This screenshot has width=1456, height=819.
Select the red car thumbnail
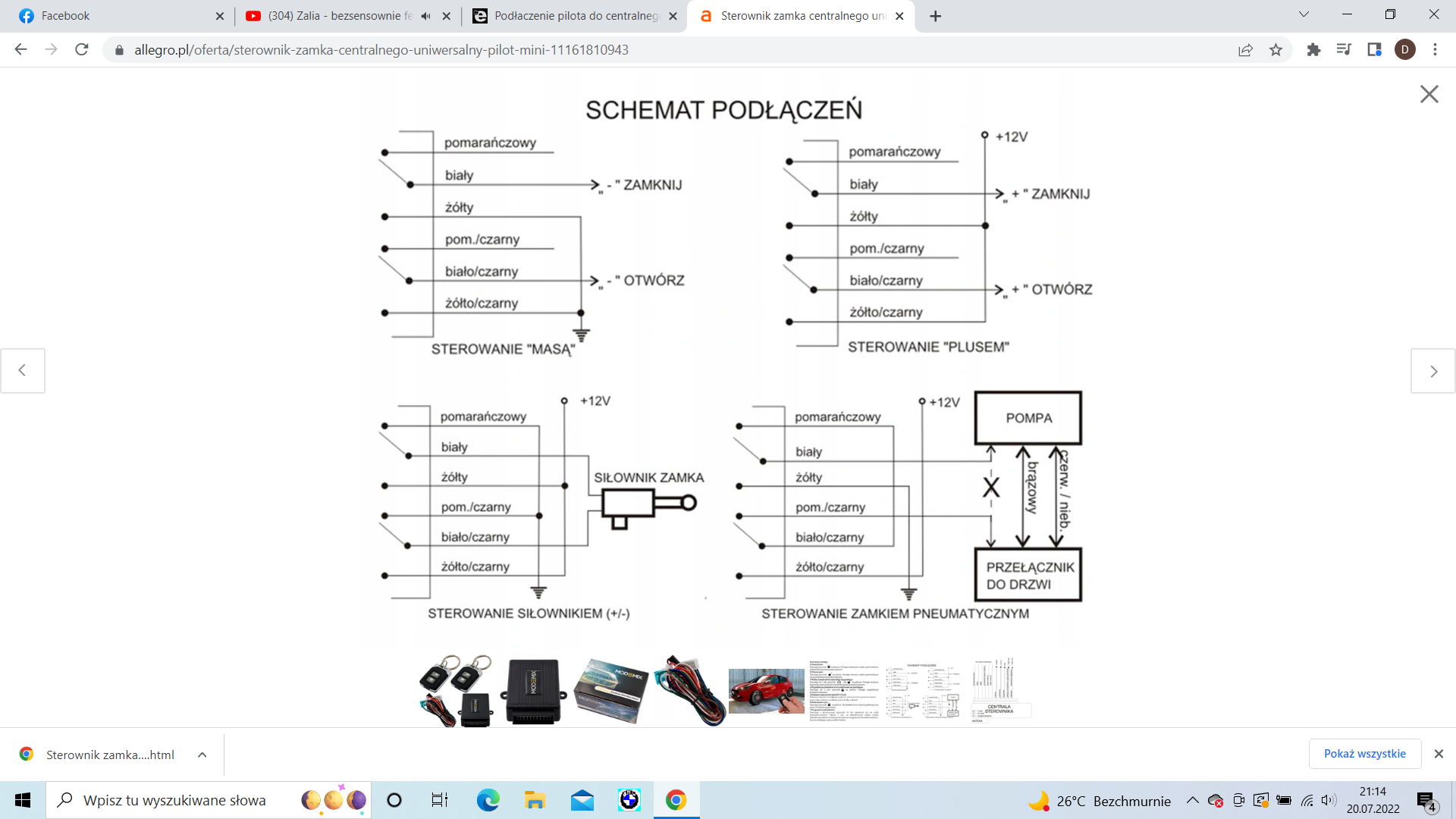click(766, 691)
